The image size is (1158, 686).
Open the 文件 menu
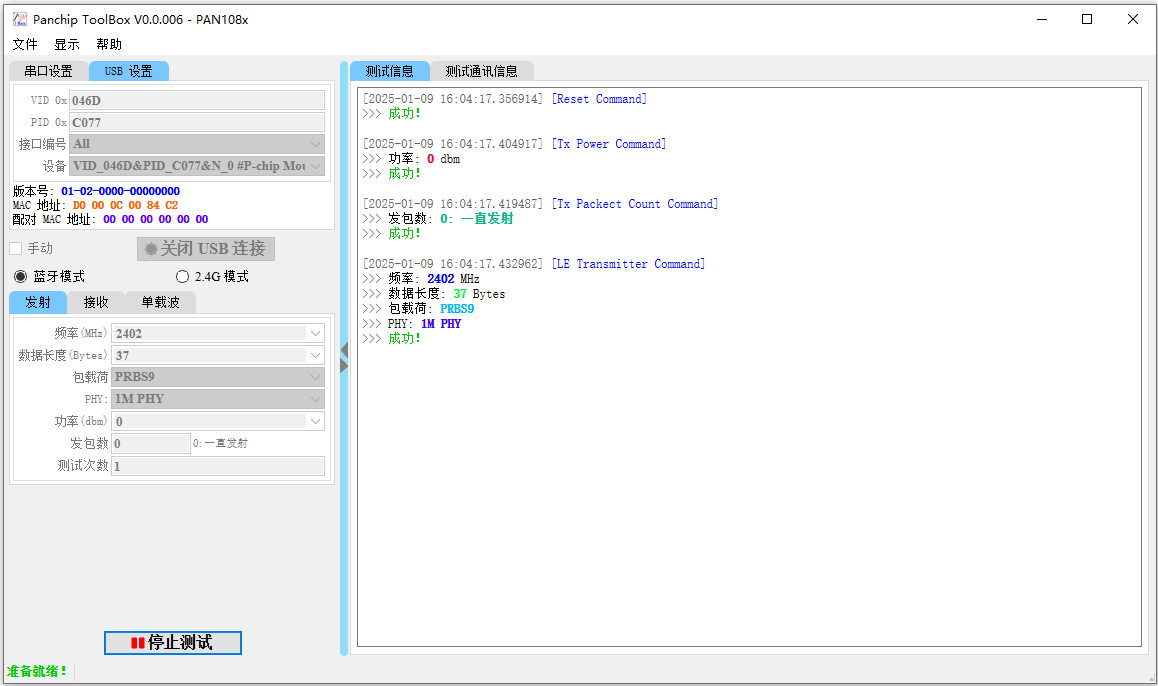[x=25, y=44]
